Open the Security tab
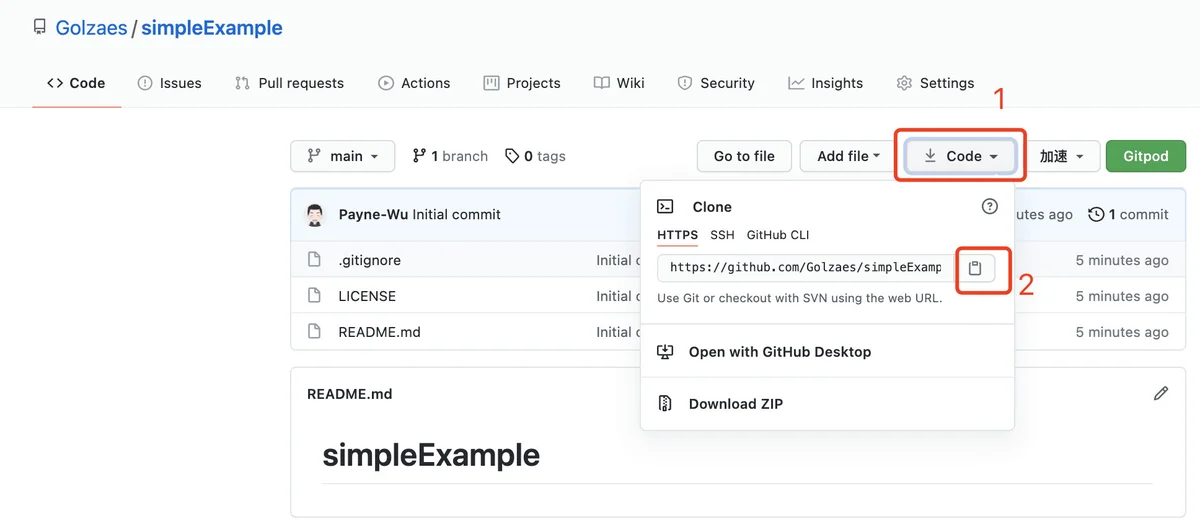 point(716,83)
